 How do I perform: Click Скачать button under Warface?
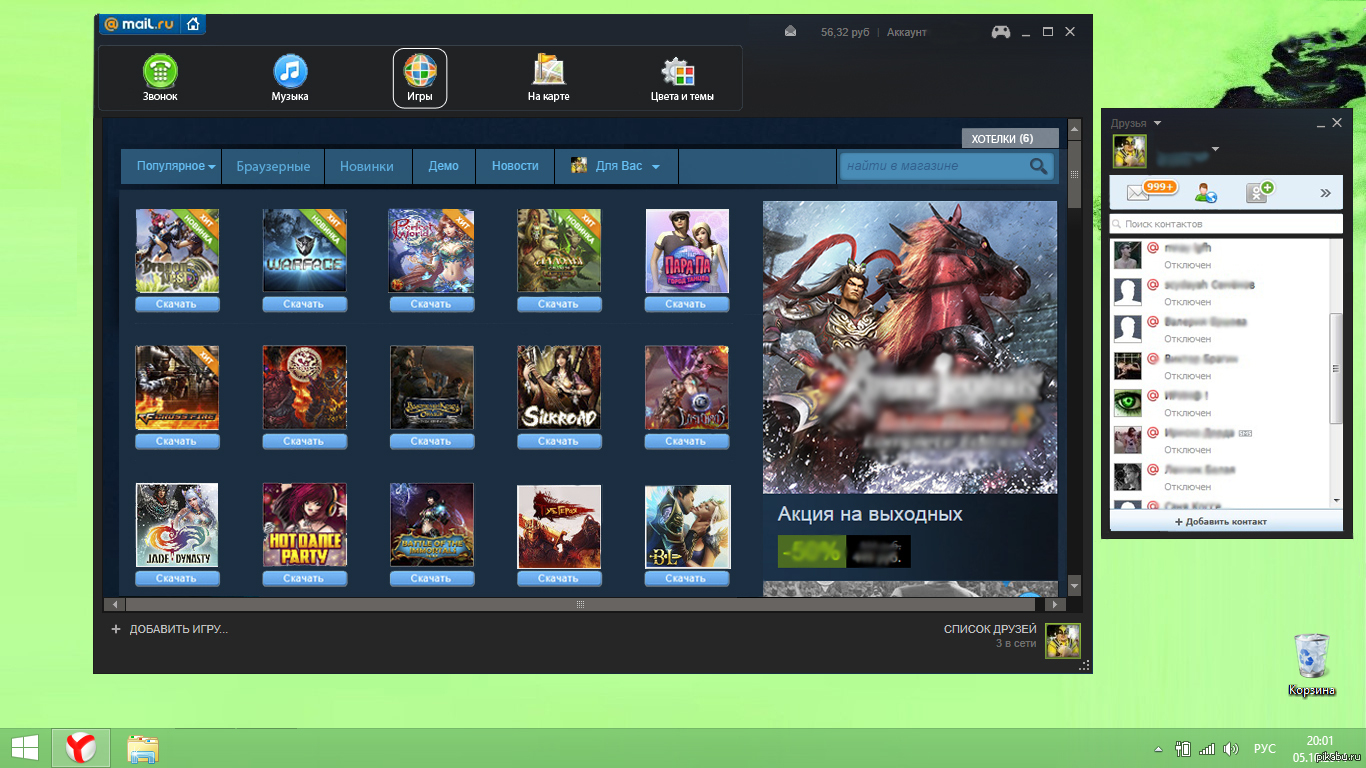304,304
